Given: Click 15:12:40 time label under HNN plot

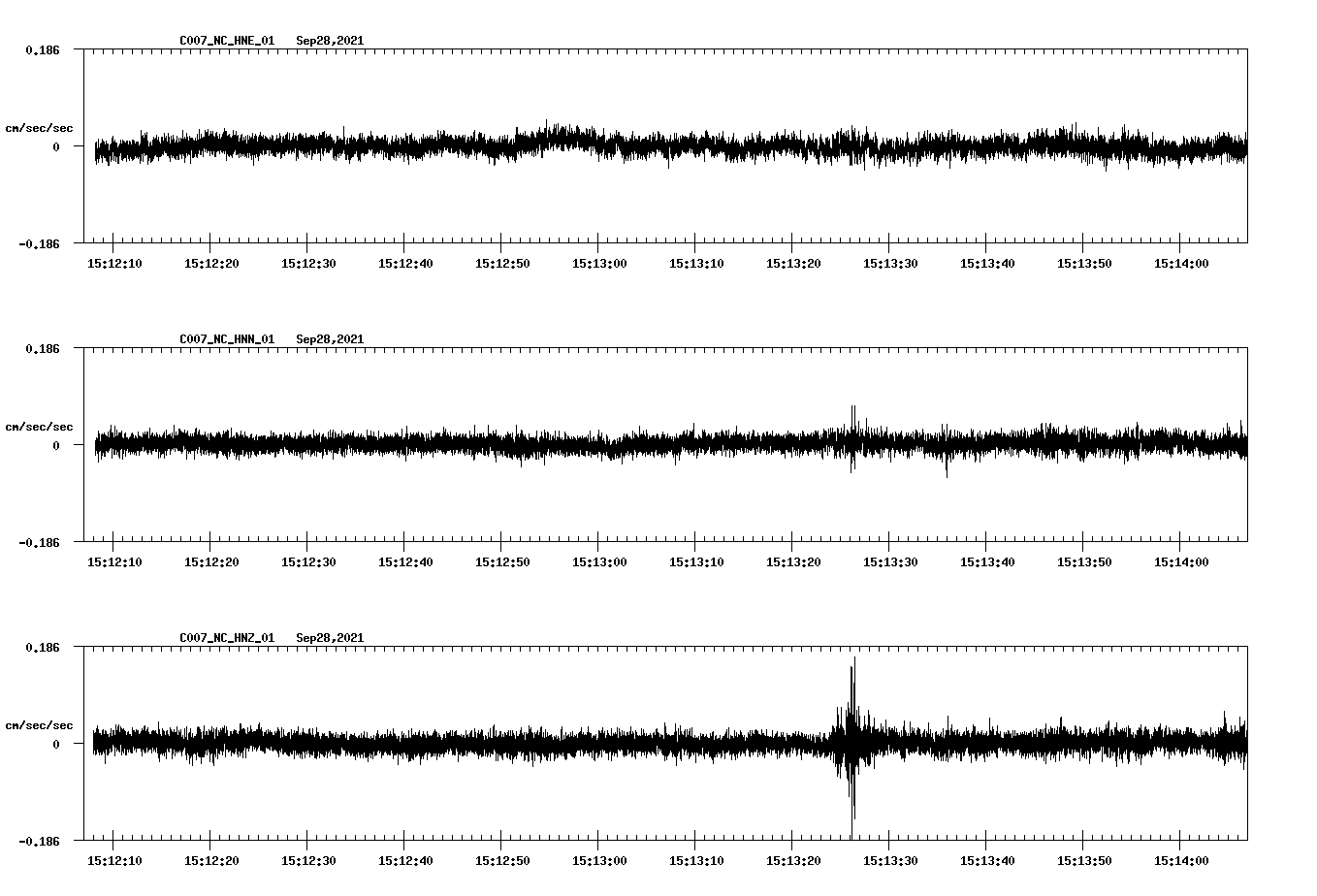Looking at the screenshot, I should click(x=405, y=562).
